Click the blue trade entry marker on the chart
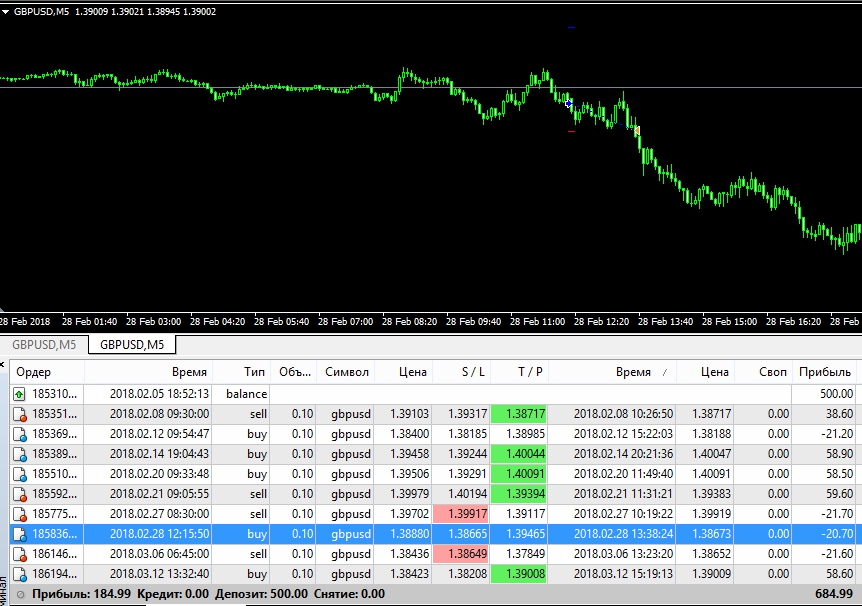This screenshot has width=862, height=606. [x=569, y=103]
